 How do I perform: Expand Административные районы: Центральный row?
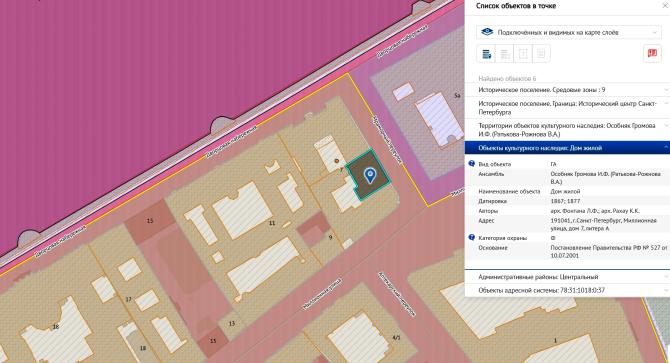(567, 277)
